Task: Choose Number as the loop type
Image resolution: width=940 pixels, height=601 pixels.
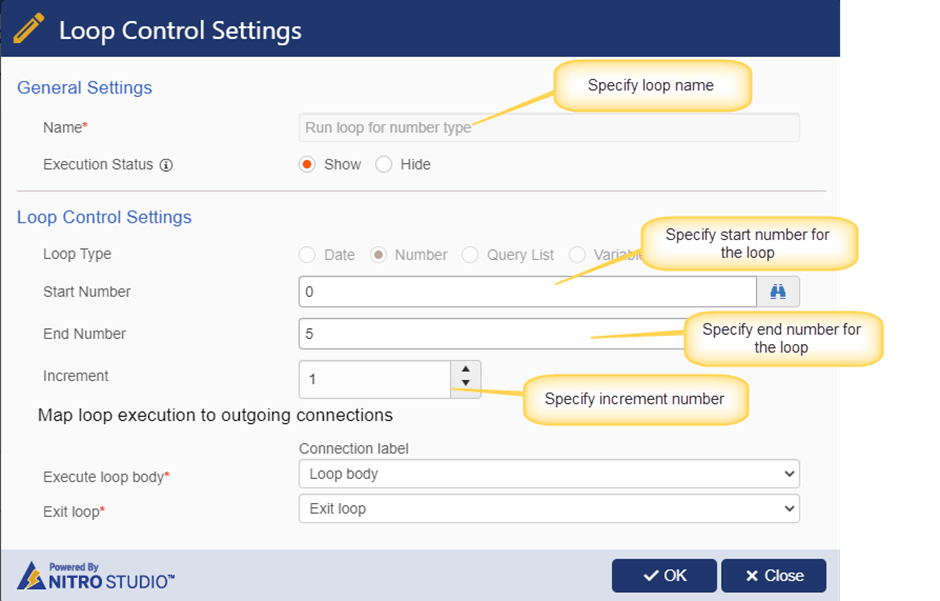Action: tap(378, 255)
